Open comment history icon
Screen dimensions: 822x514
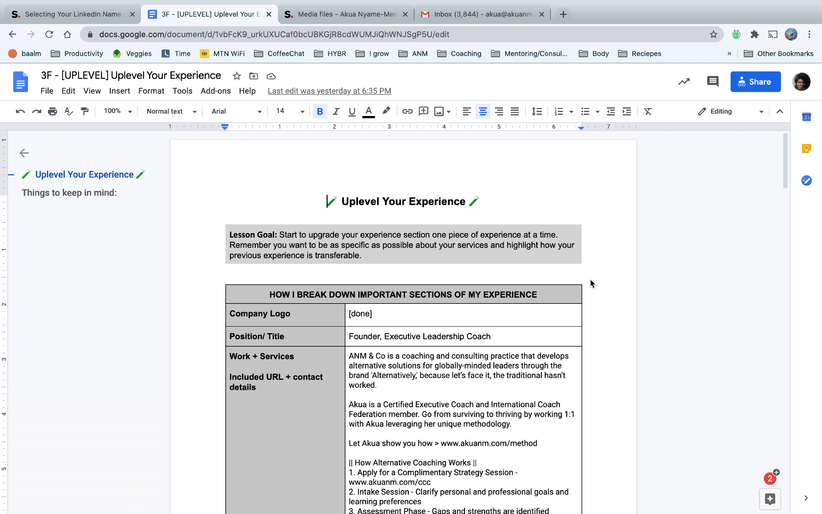[x=712, y=81]
